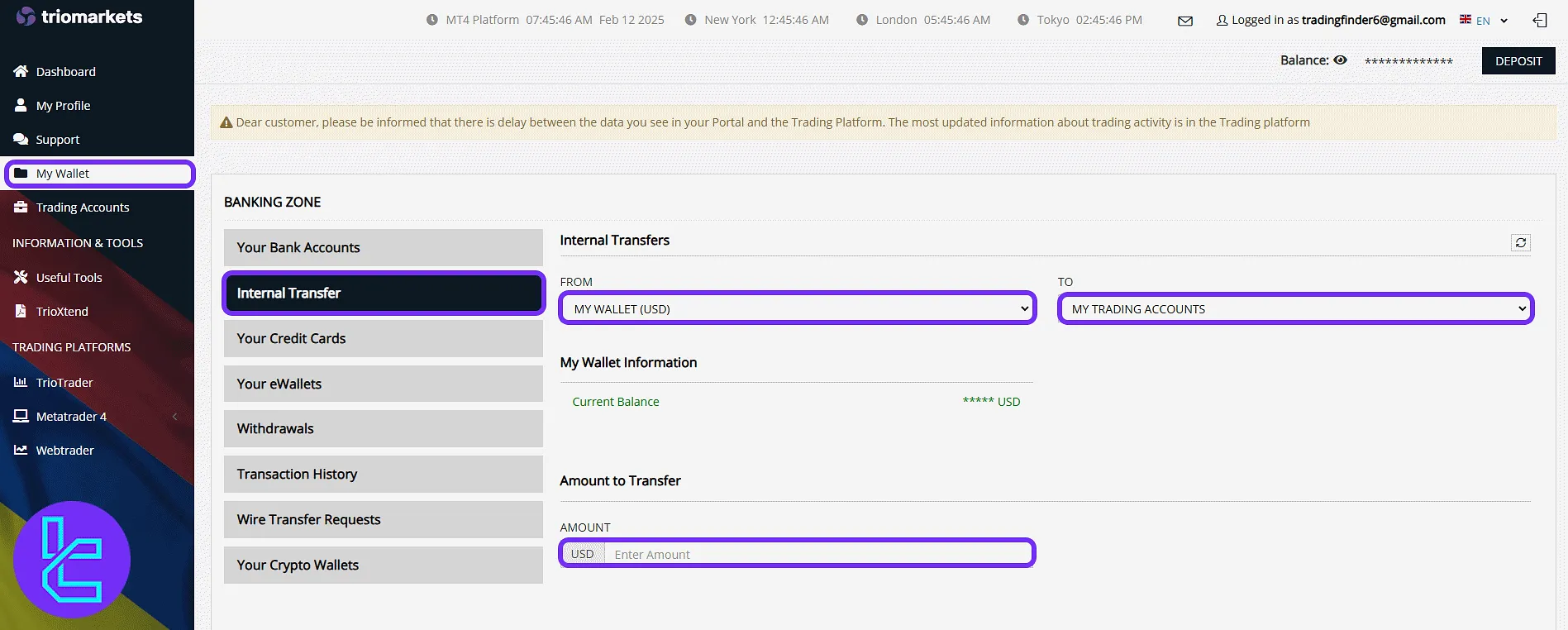Open the mail envelope icon
Viewport: 1568px width, 630px height.
(1185, 21)
